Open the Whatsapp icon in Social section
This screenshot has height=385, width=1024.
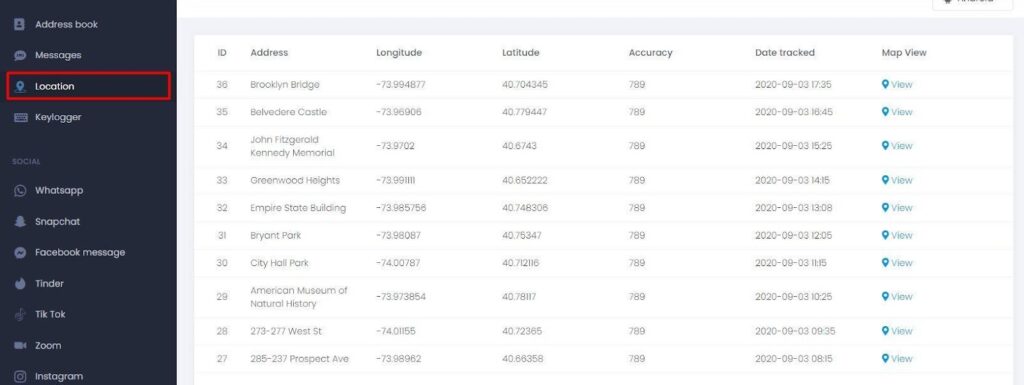tap(20, 191)
